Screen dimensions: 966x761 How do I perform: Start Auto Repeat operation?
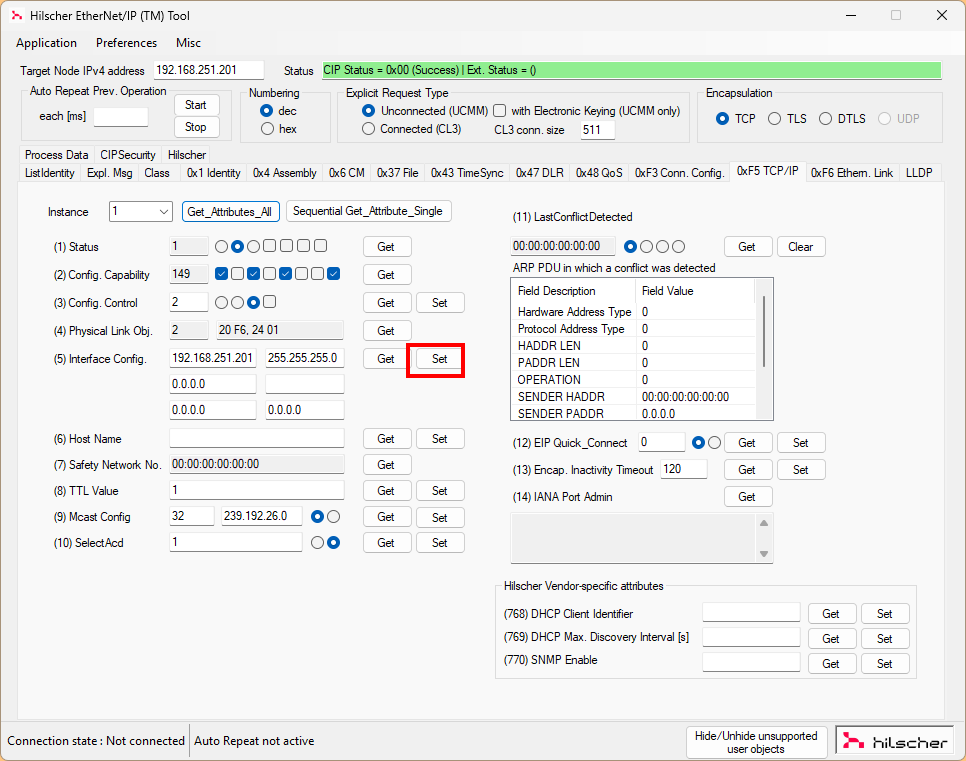[196, 105]
